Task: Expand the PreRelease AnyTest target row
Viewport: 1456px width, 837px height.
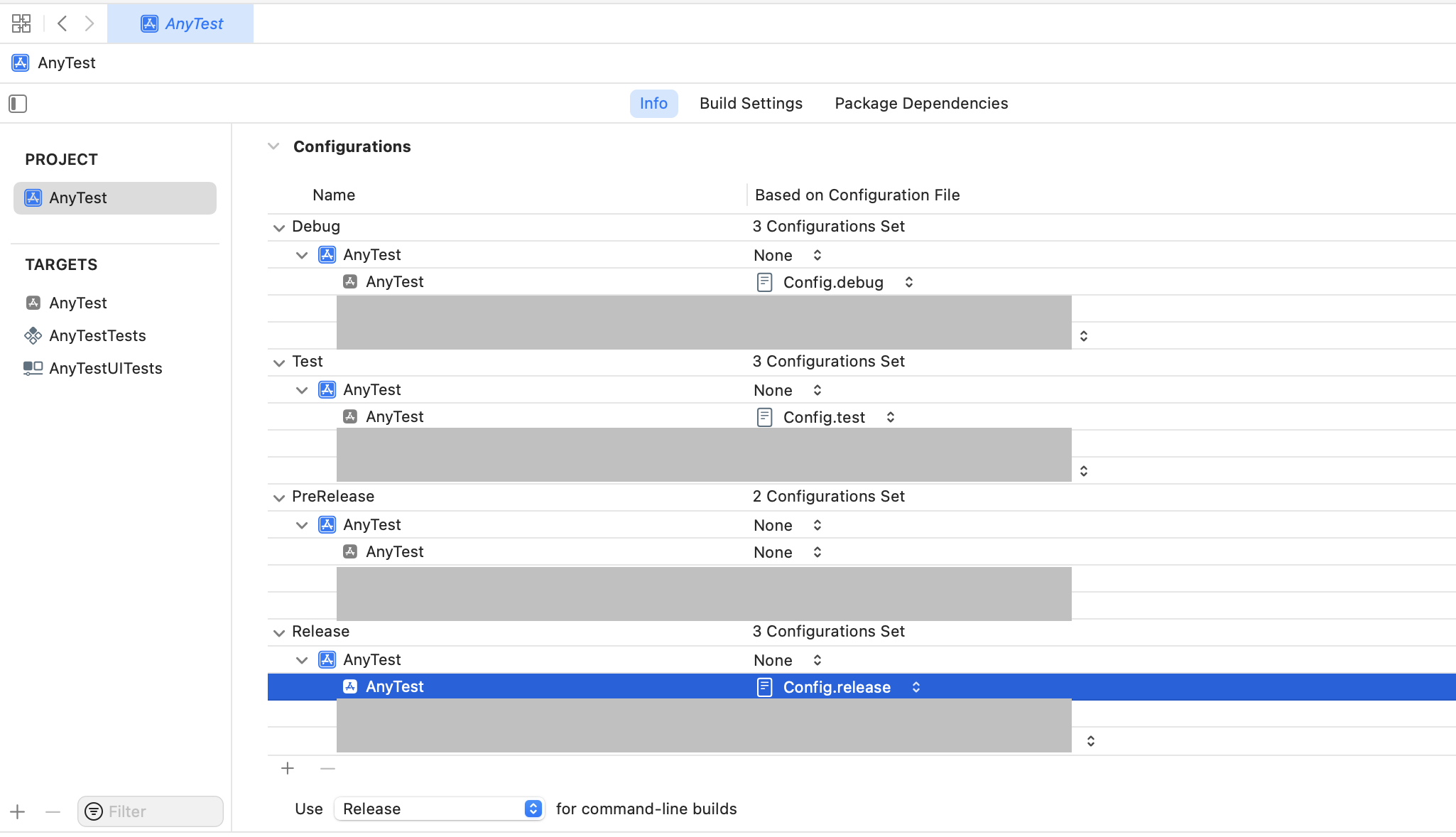Action: pos(303,525)
